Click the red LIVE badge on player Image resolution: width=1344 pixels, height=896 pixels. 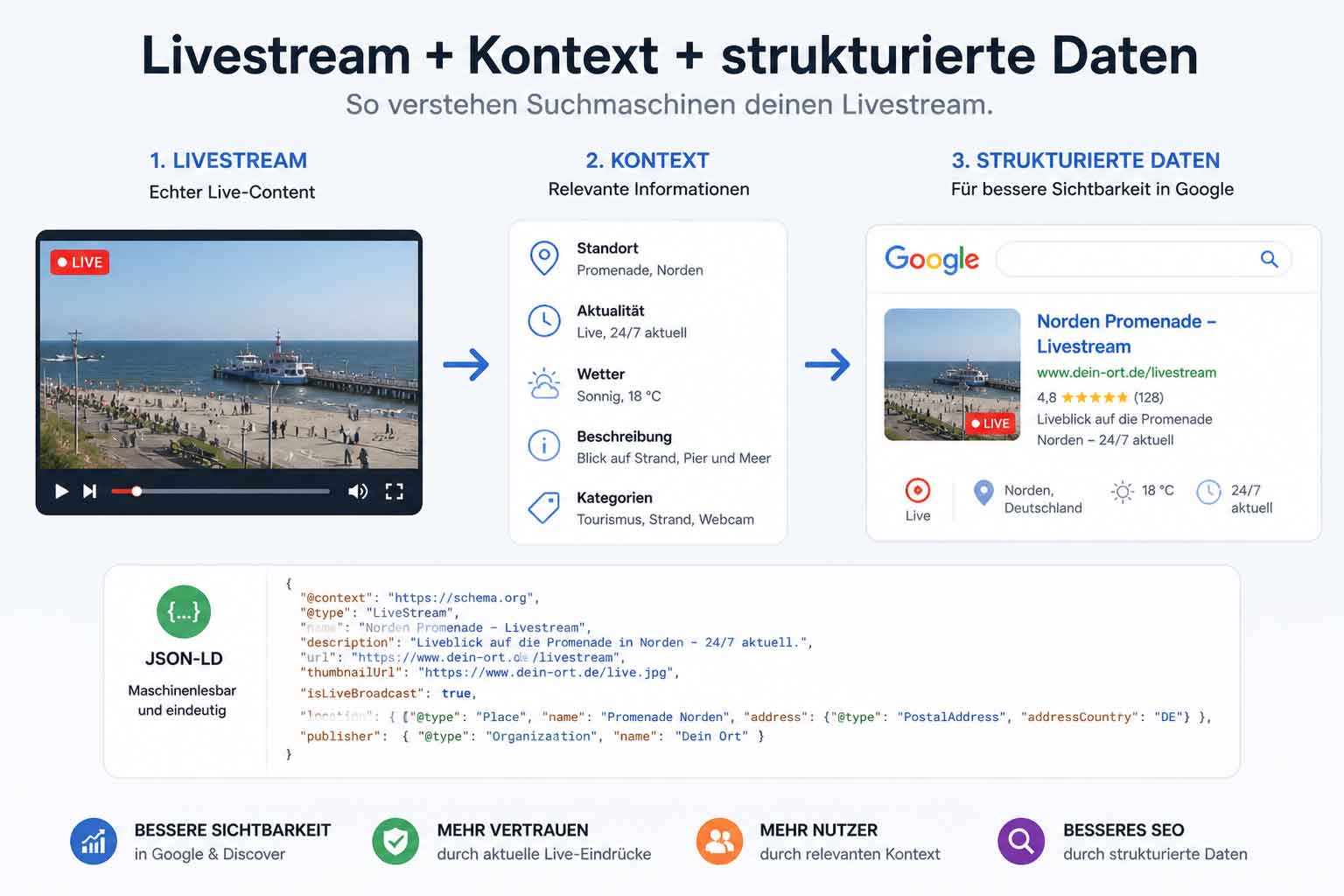point(80,262)
